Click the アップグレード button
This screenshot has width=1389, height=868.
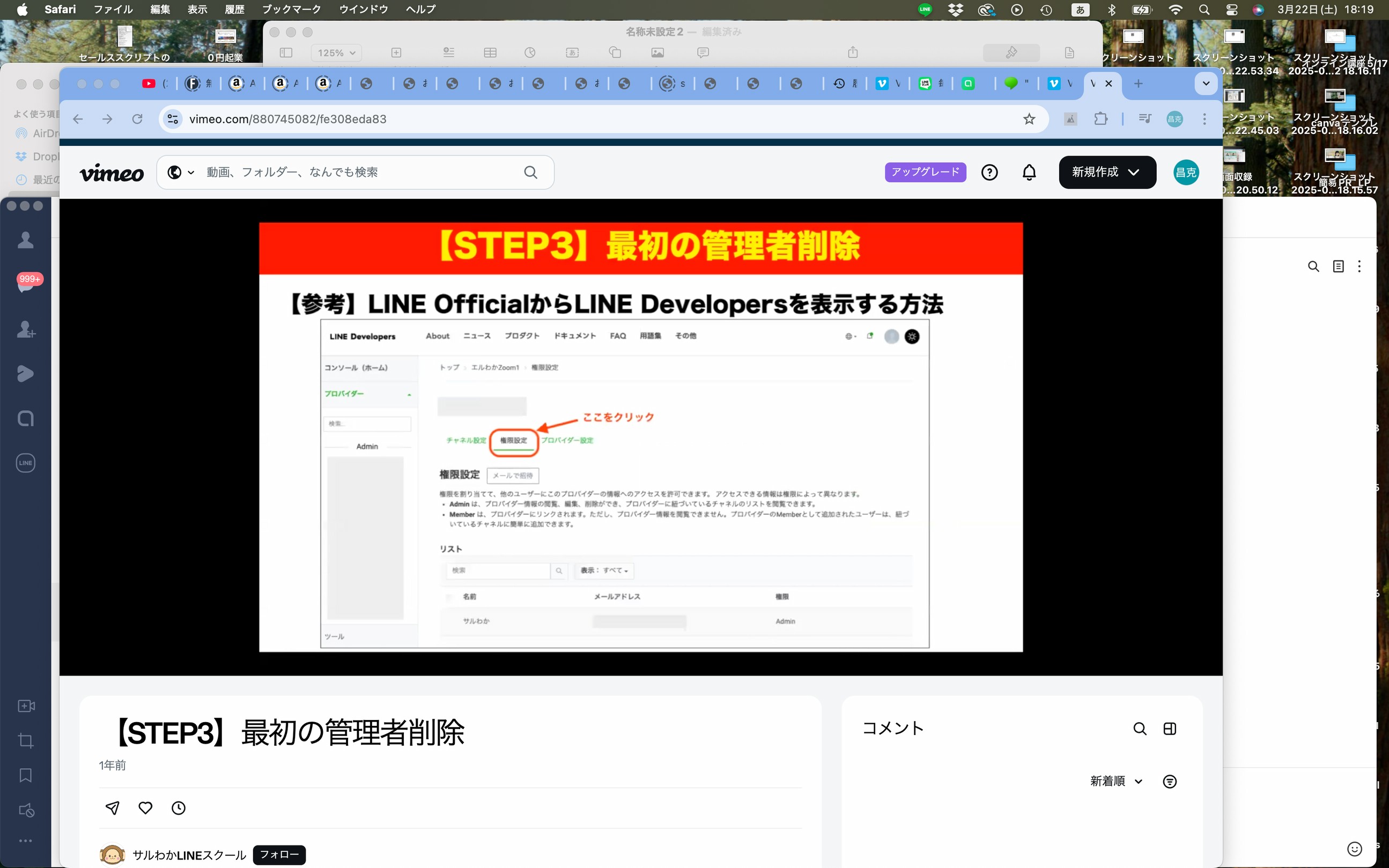[x=925, y=172]
